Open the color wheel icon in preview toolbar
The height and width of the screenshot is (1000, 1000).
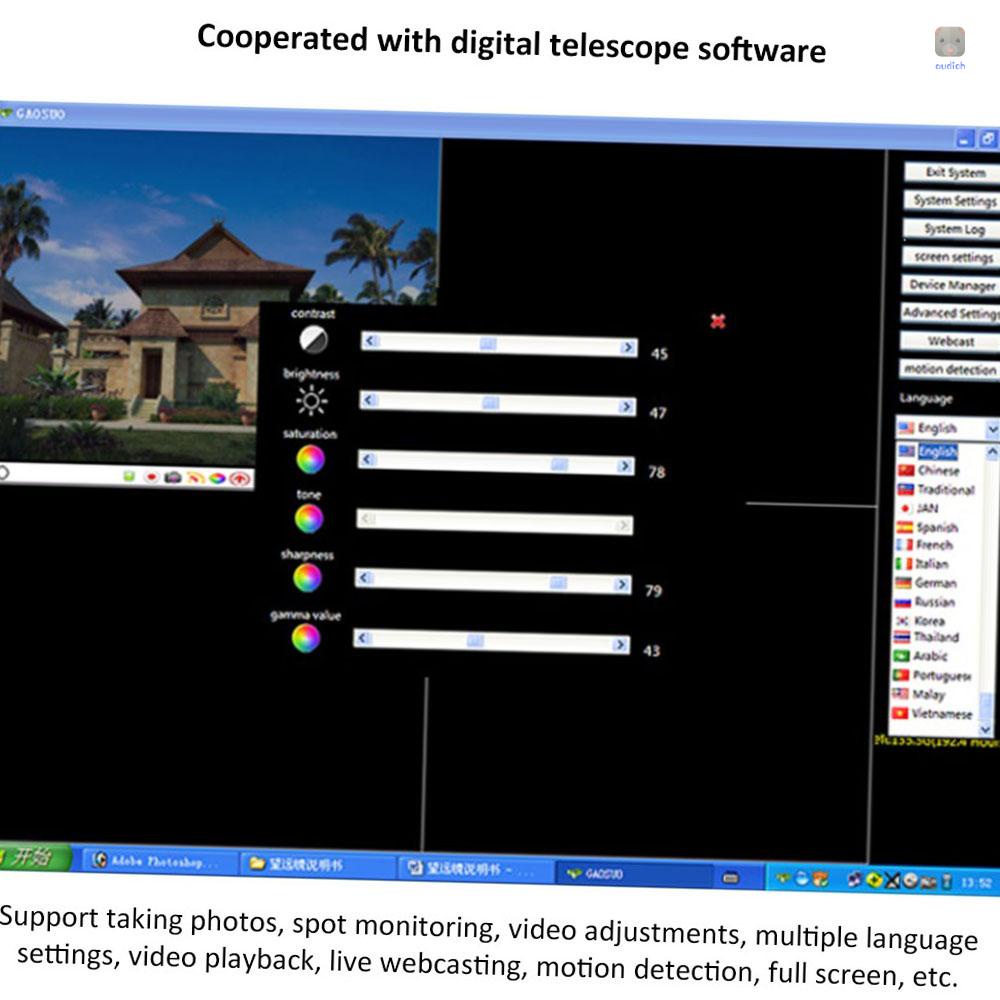216,478
